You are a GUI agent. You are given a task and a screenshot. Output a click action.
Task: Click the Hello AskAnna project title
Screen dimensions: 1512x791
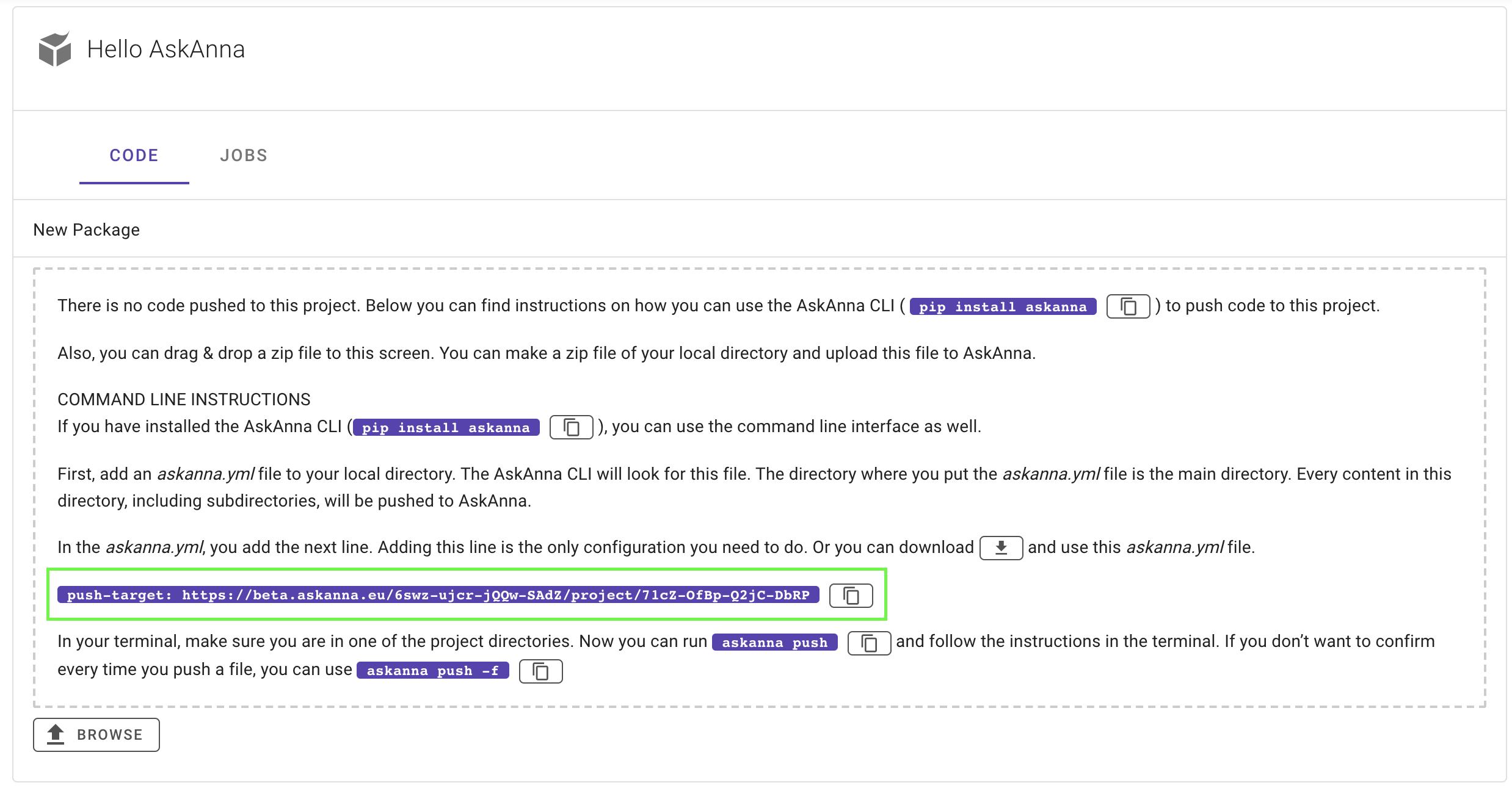[165, 49]
